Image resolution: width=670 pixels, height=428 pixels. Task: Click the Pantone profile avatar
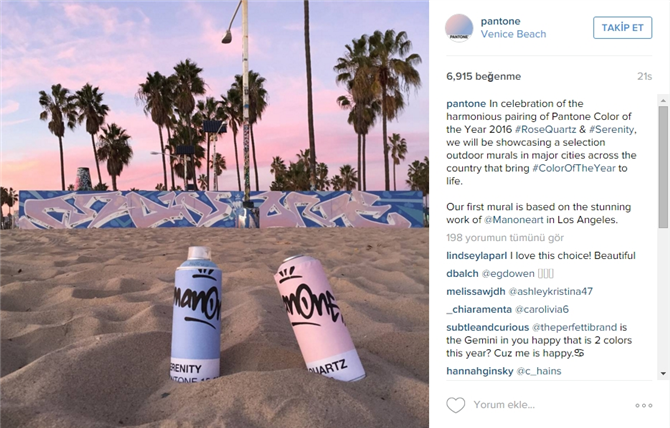459,28
